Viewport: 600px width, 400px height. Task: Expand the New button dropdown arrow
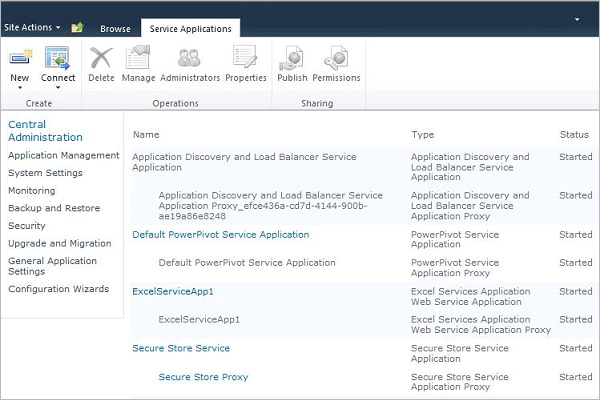[20, 88]
